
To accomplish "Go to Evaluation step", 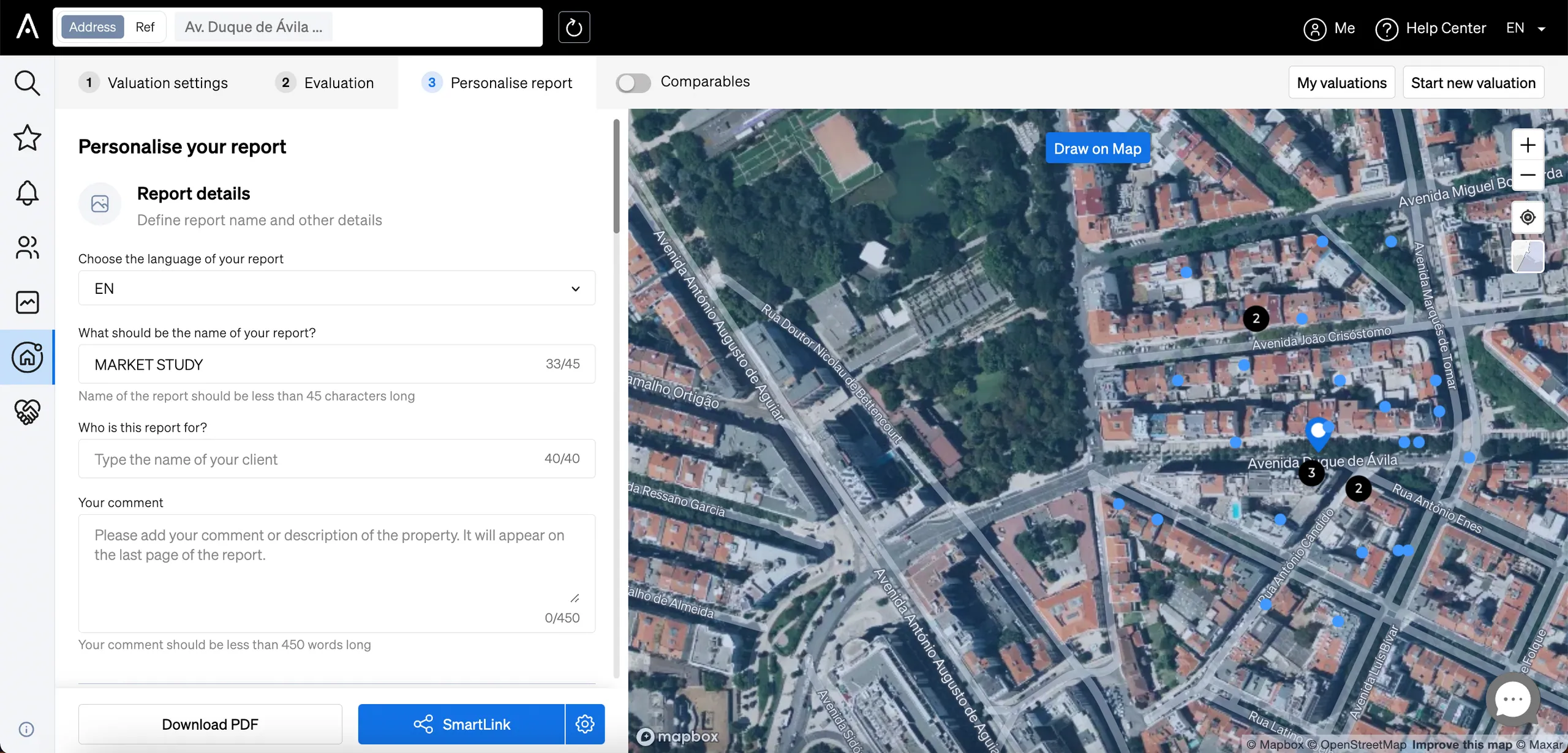I will [325, 83].
